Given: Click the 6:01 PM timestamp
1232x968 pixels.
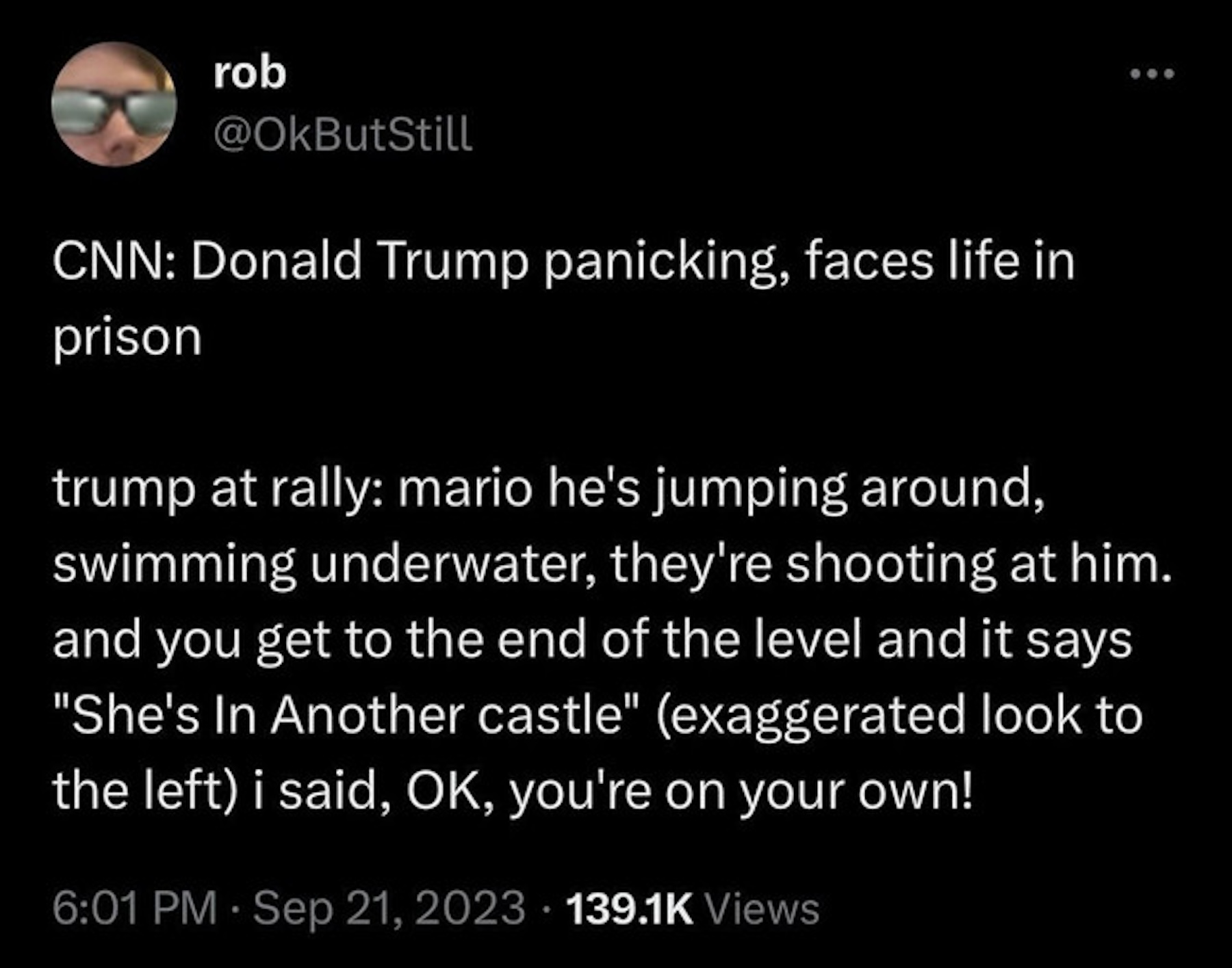Looking at the screenshot, I should coord(134,909).
